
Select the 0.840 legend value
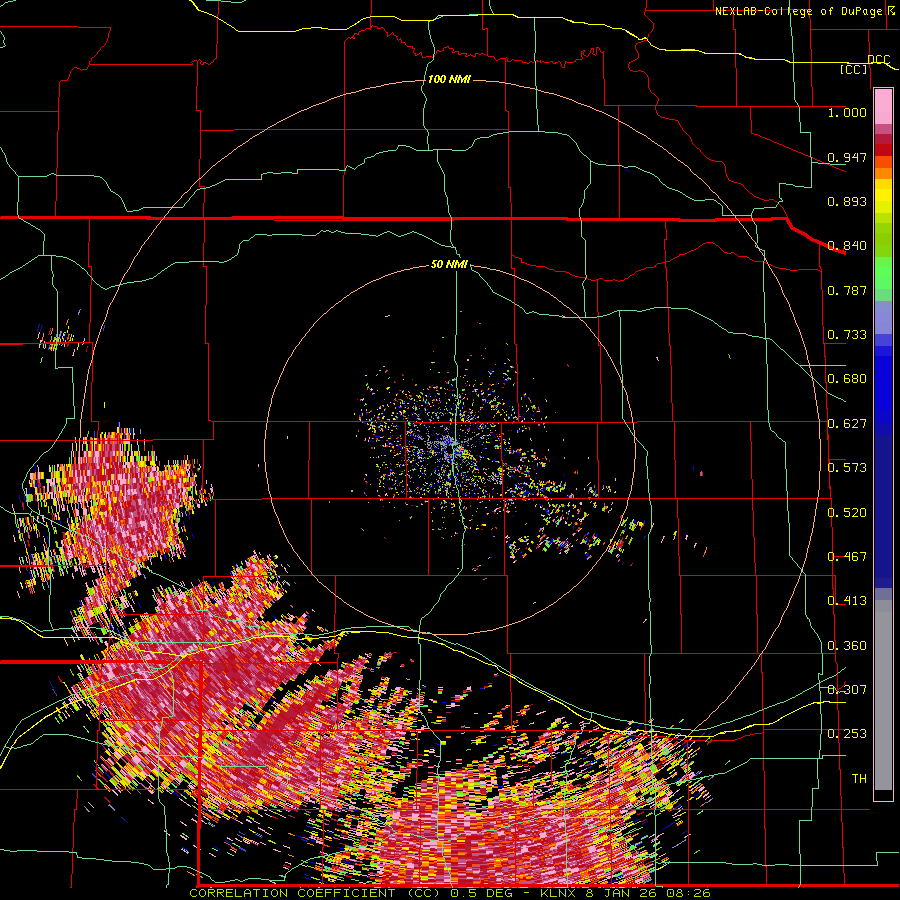pos(847,246)
